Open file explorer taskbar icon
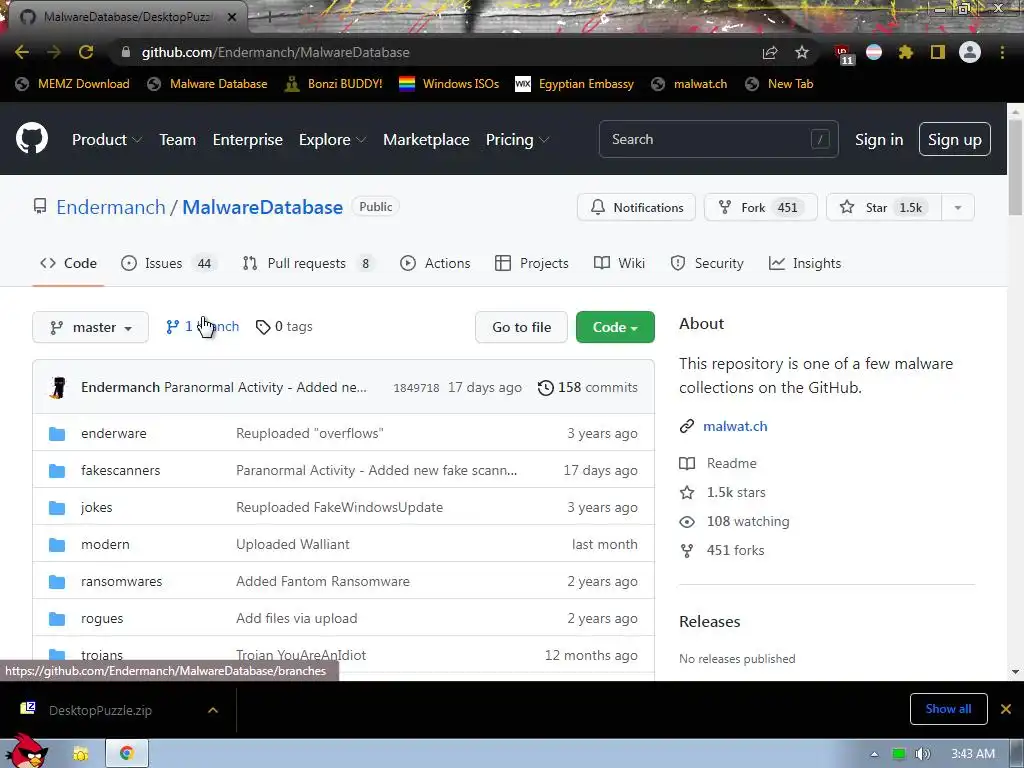 pyautogui.click(x=80, y=754)
